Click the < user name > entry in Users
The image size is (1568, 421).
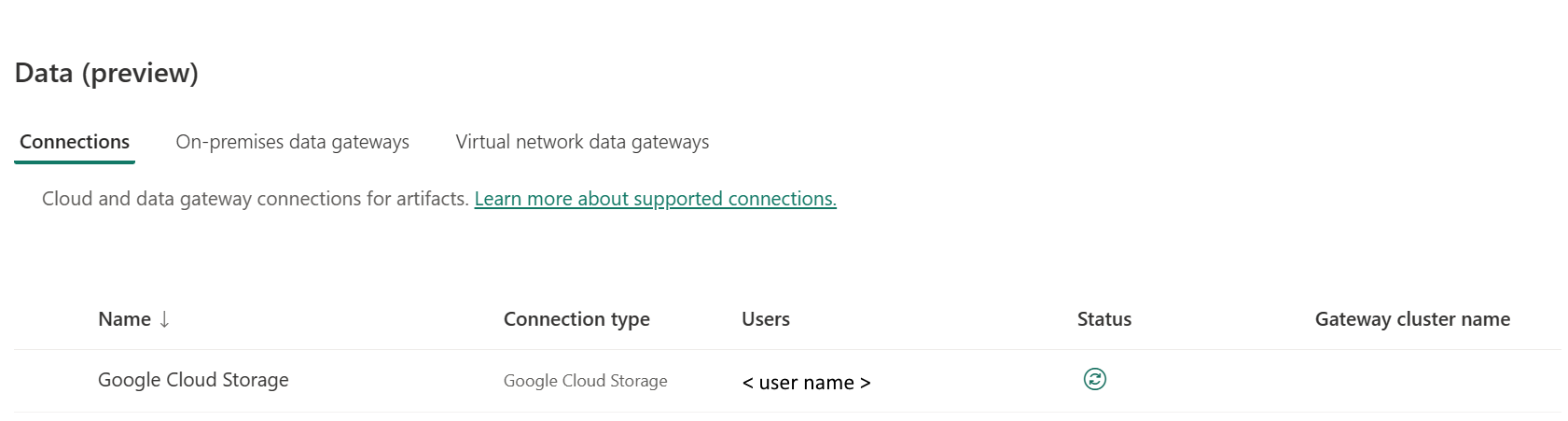tap(806, 383)
